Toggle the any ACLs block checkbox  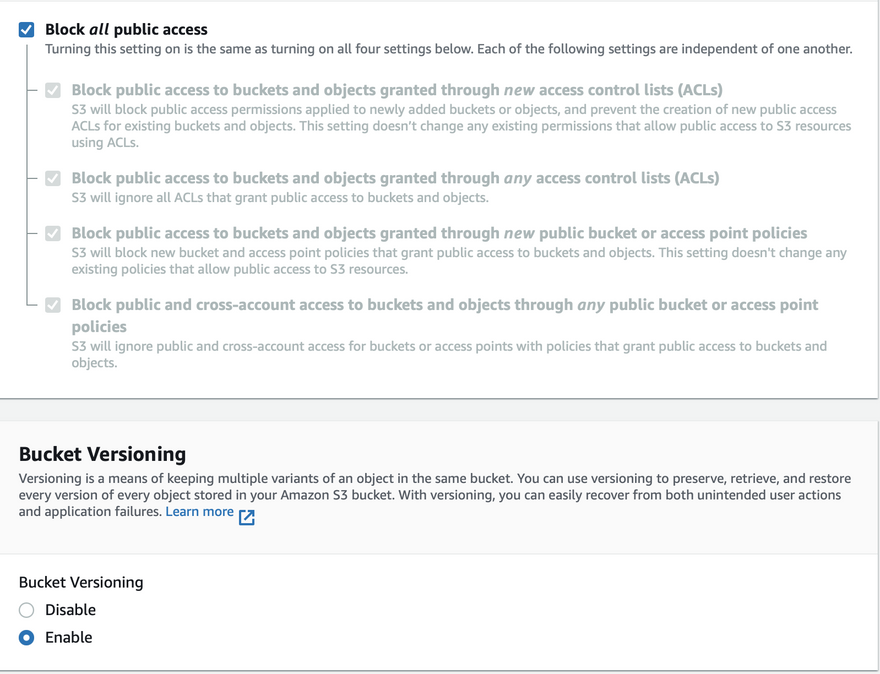tap(53, 178)
